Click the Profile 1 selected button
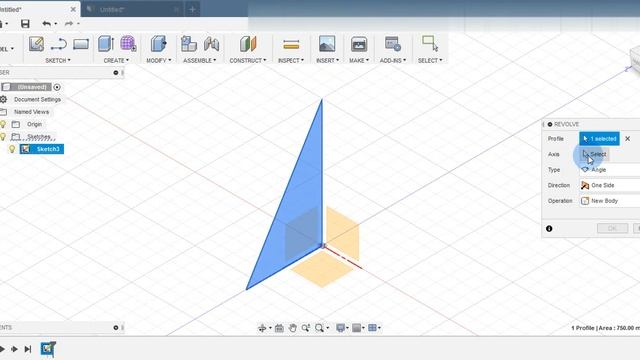 click(599, 139)
